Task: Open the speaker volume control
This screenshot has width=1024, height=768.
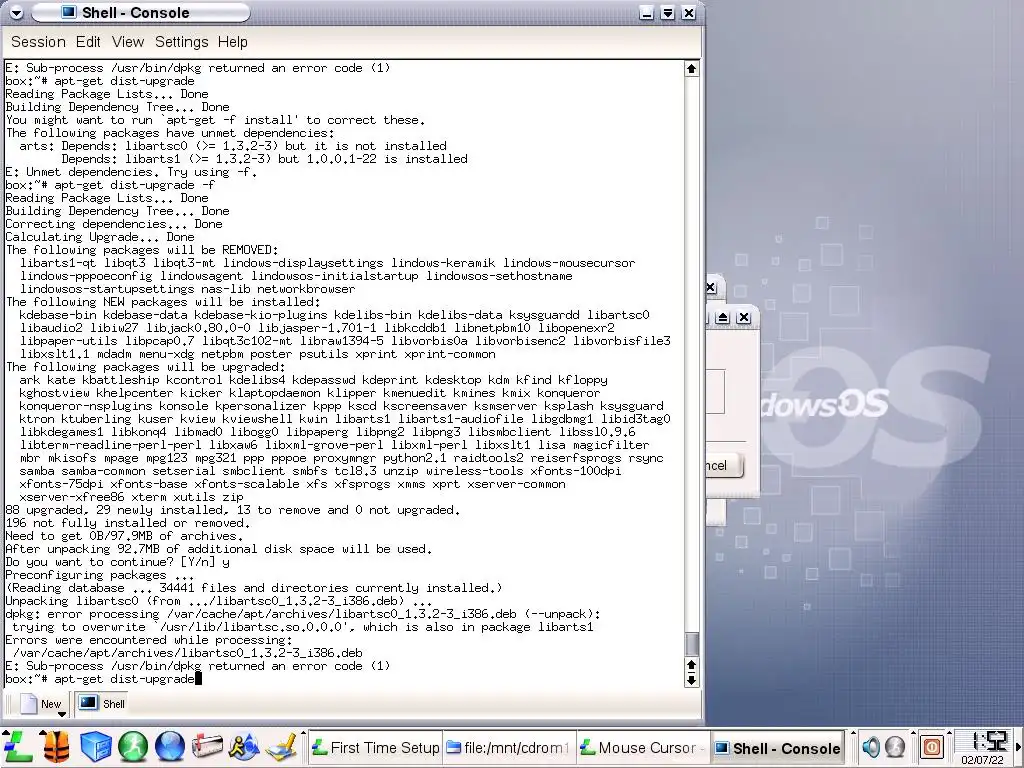Action: (871, 746)
